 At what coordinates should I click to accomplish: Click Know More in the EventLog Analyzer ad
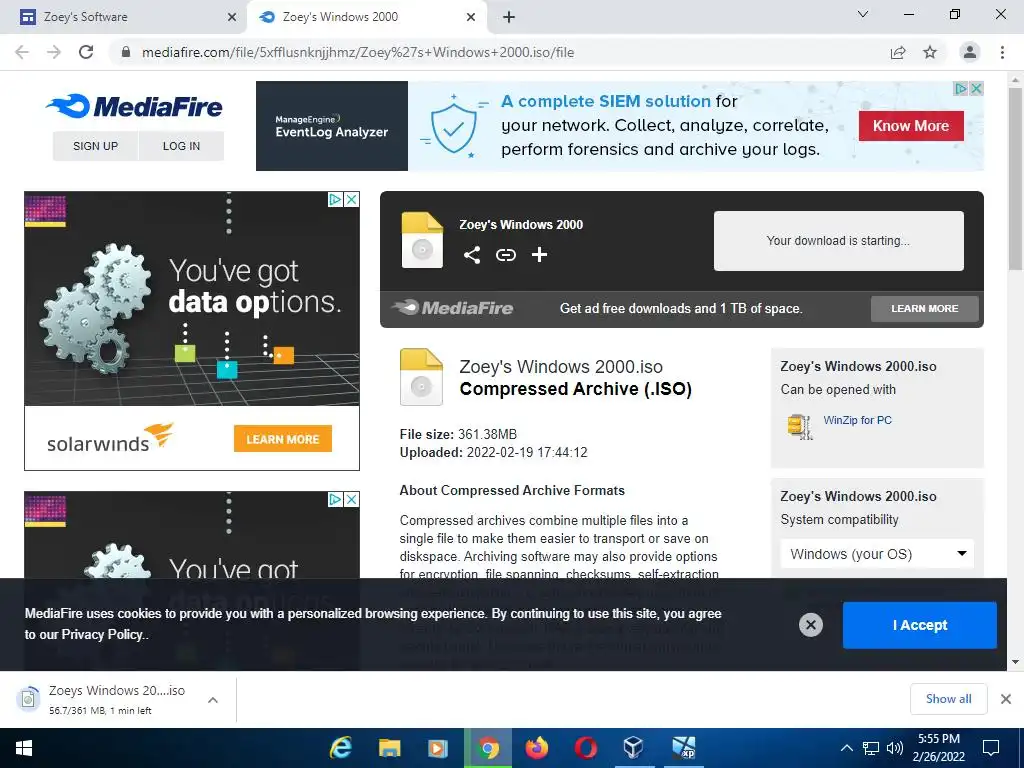911,126
